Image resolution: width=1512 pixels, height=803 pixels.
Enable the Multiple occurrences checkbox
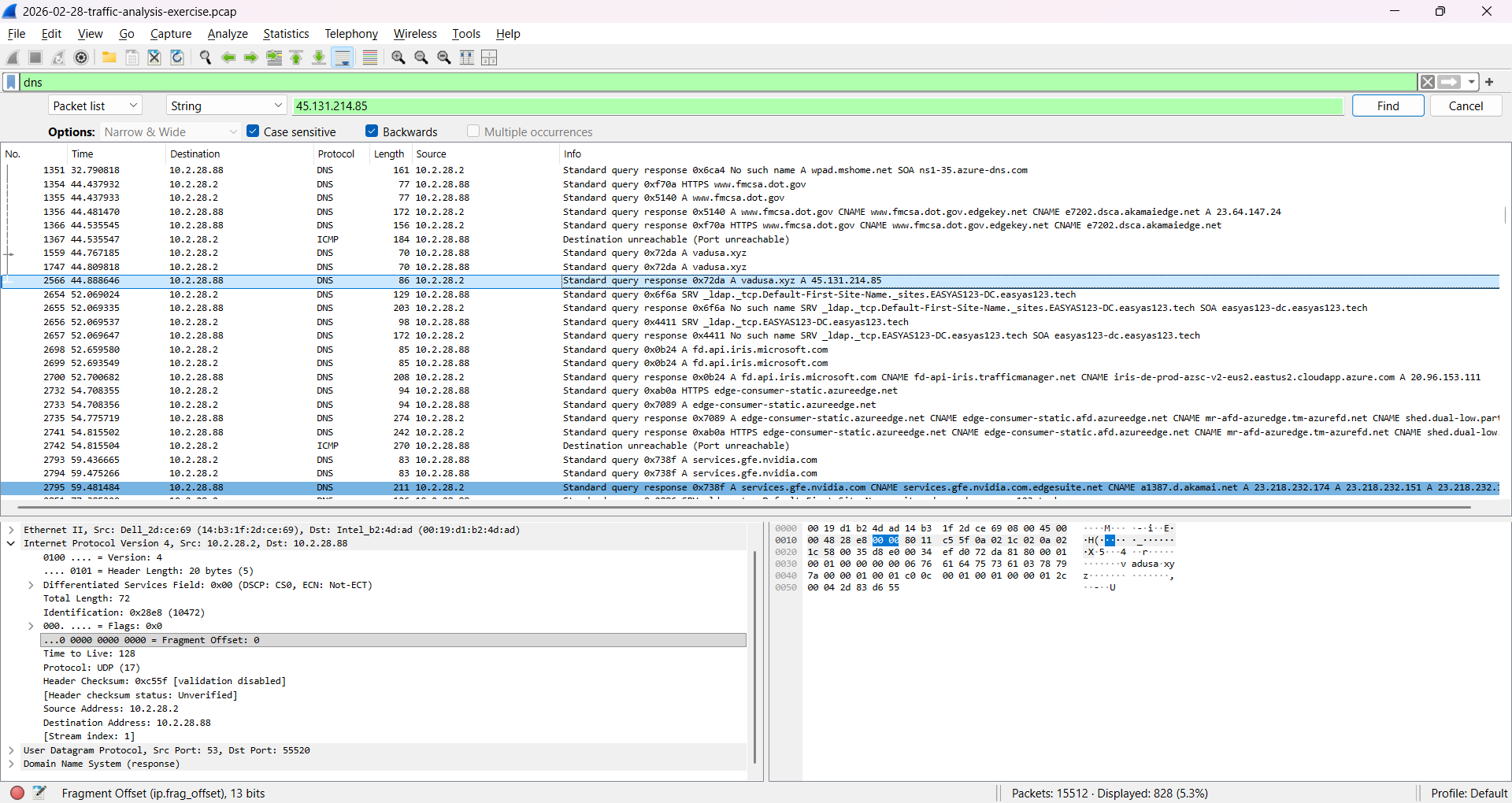point(473,131)
